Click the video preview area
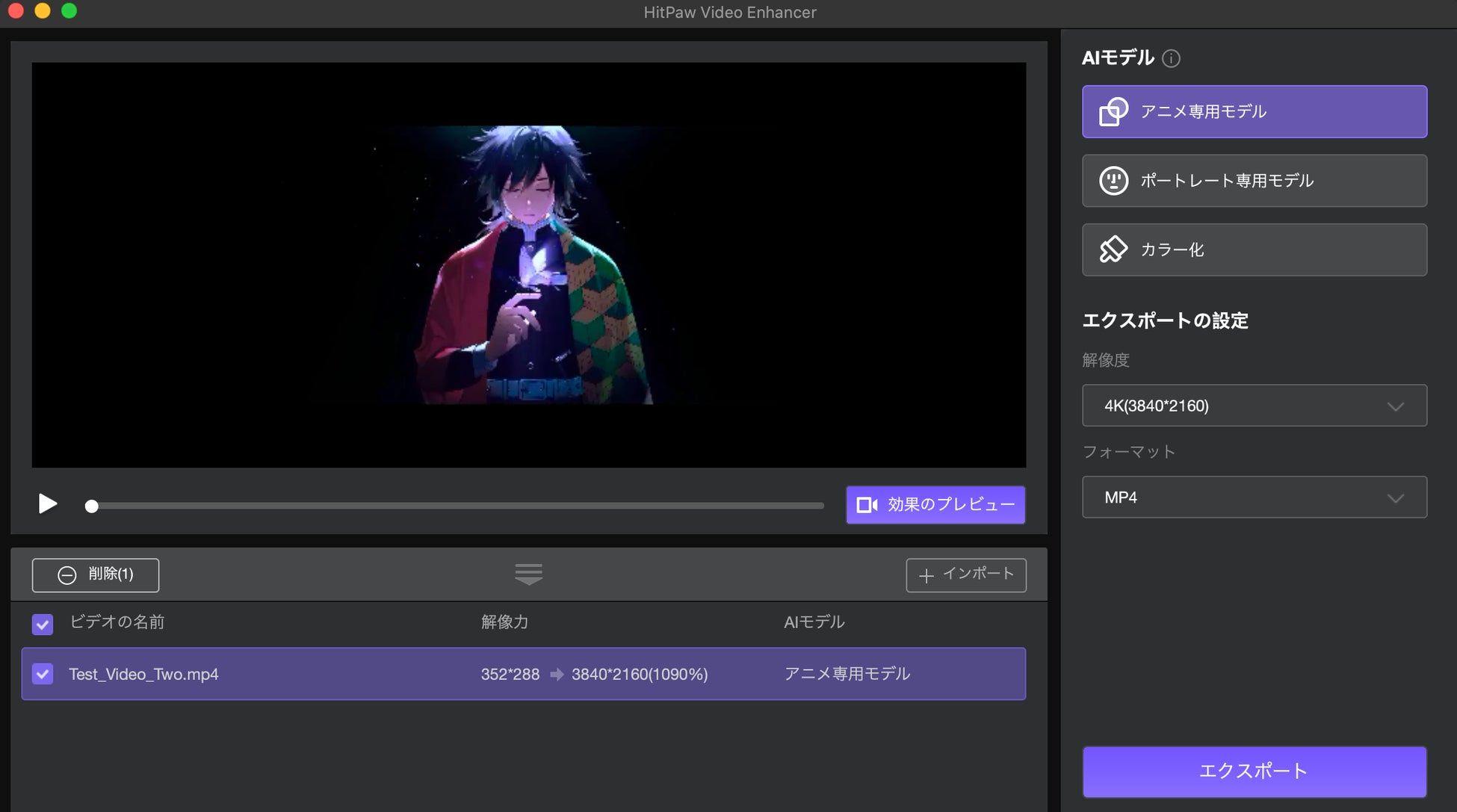This screenshot has height=812, width=1457. pyautogui.click(x=528, y=265)
